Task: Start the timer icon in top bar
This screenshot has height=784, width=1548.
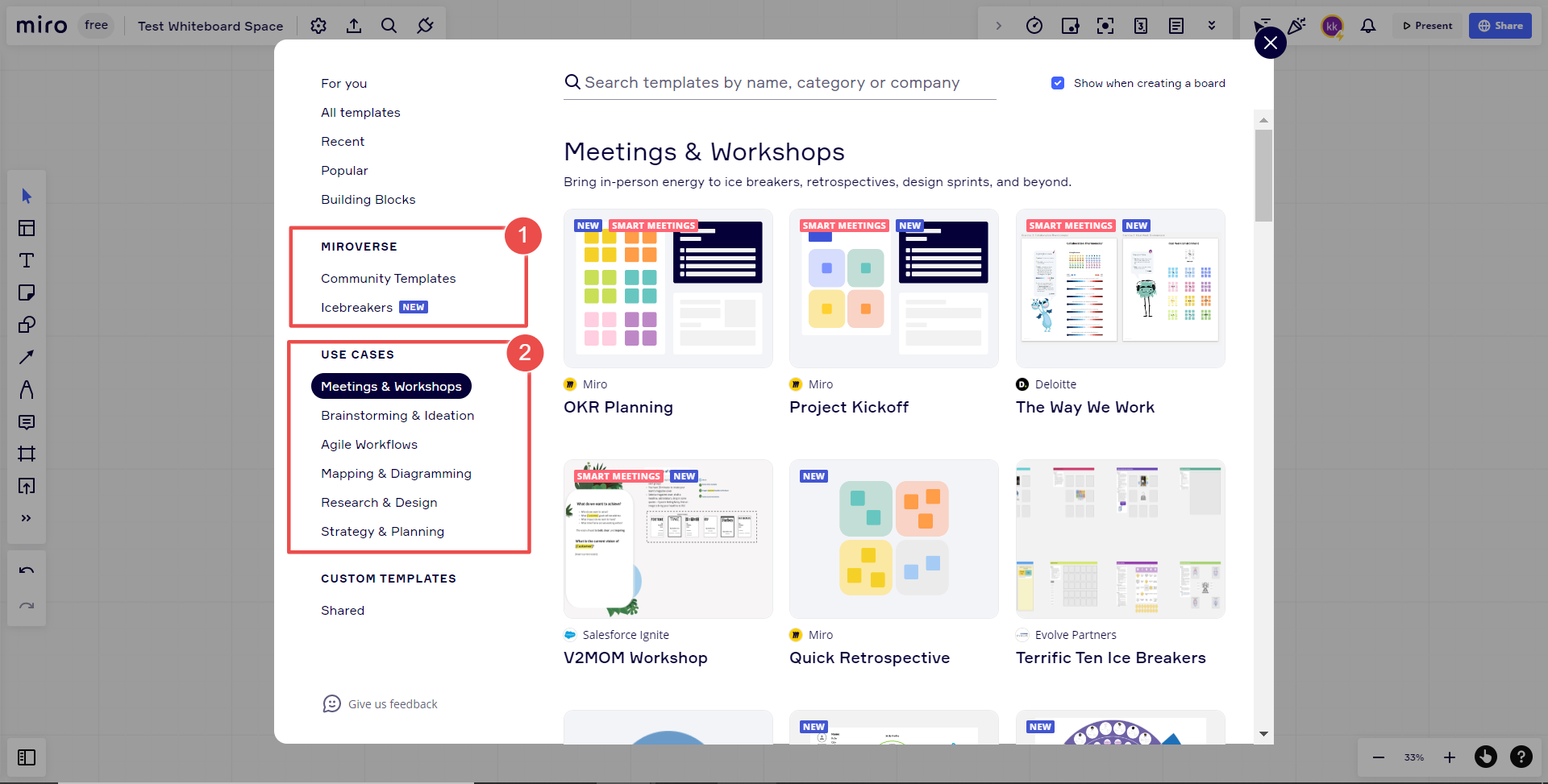Action: tap(1034, 26)
